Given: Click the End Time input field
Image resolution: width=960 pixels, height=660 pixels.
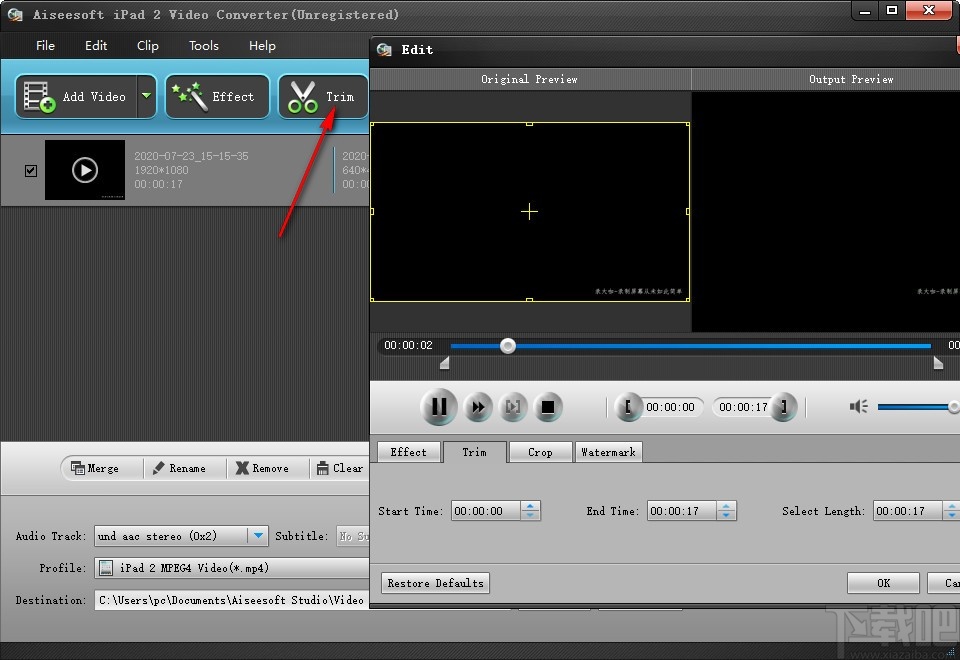Looking at the screenshot, I should [682, 511].
